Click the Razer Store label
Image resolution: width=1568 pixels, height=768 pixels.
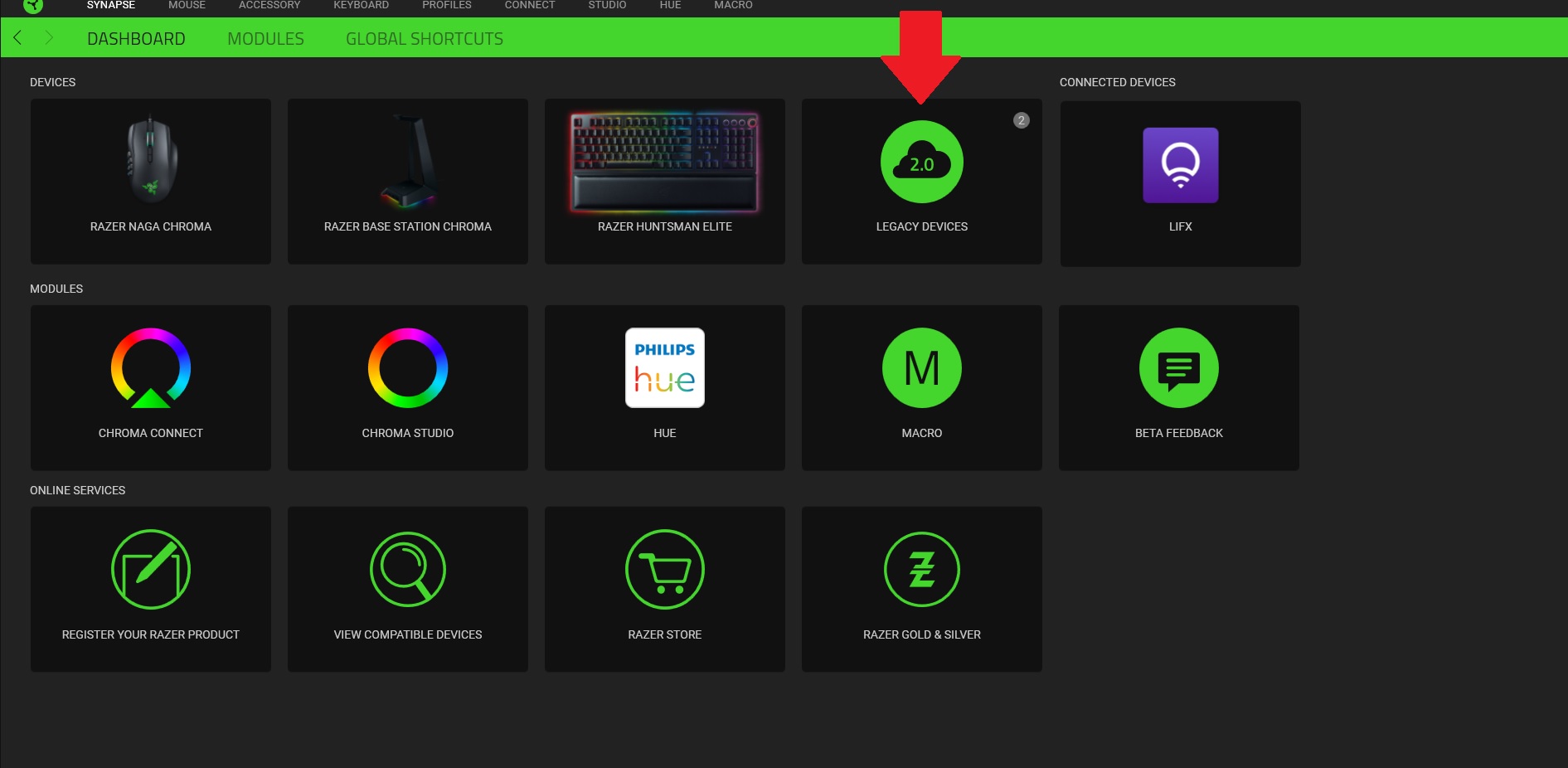[665, 634]
